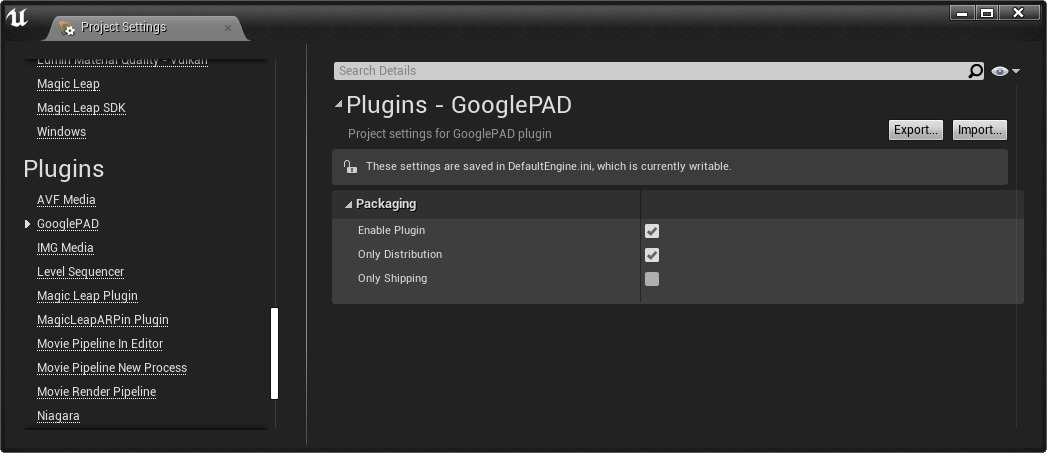Toggle the Enable Plugin checkbox

pyautogui.click(x=652, y=231)
